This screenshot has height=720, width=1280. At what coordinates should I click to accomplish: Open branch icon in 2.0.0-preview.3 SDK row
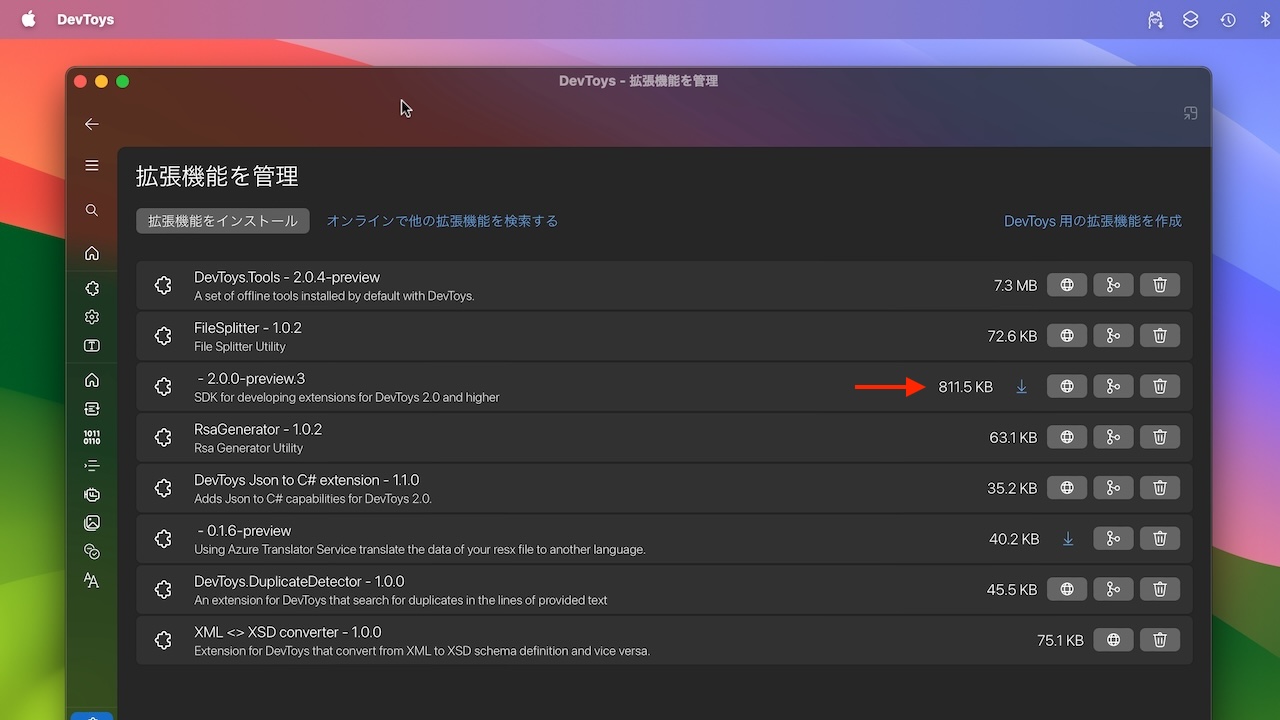[x=1113, y=387]
